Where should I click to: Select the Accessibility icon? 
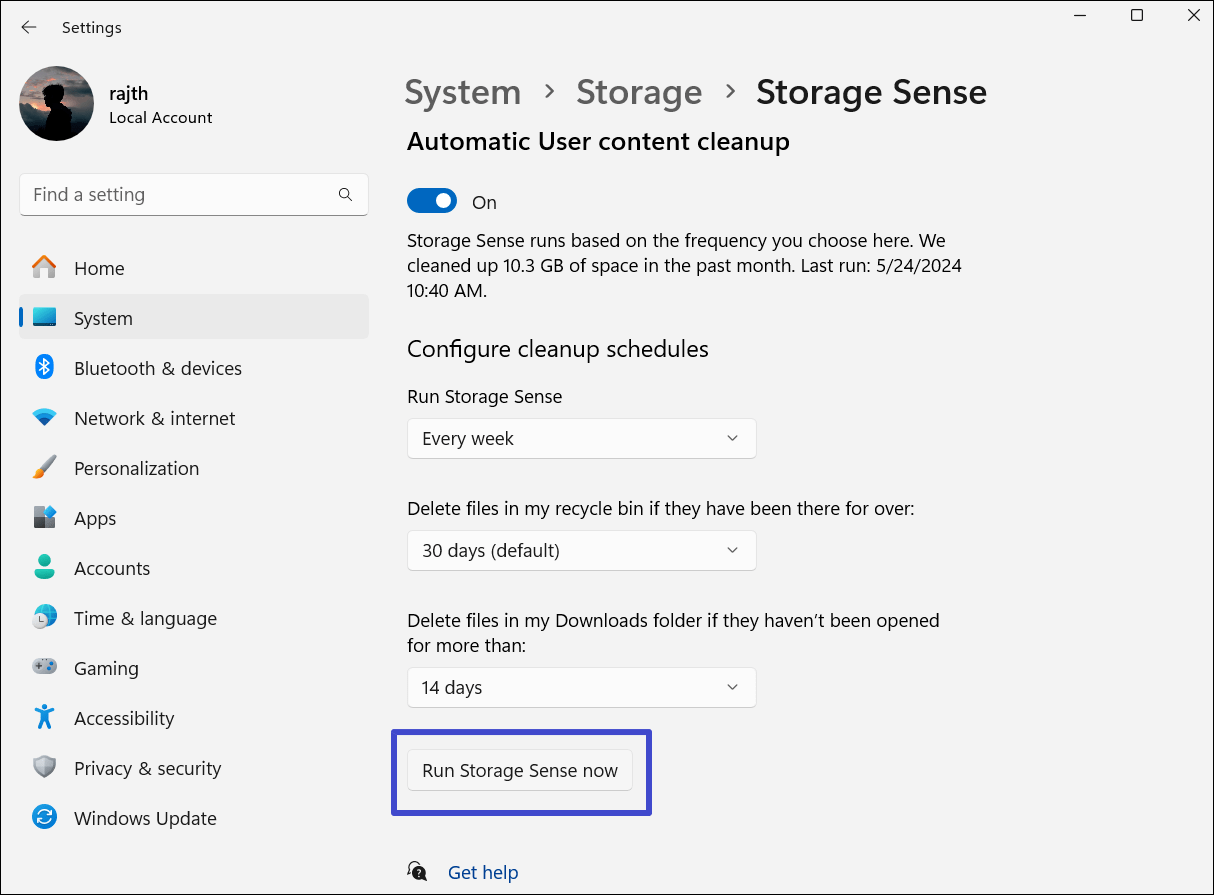(x=44, y=717)
